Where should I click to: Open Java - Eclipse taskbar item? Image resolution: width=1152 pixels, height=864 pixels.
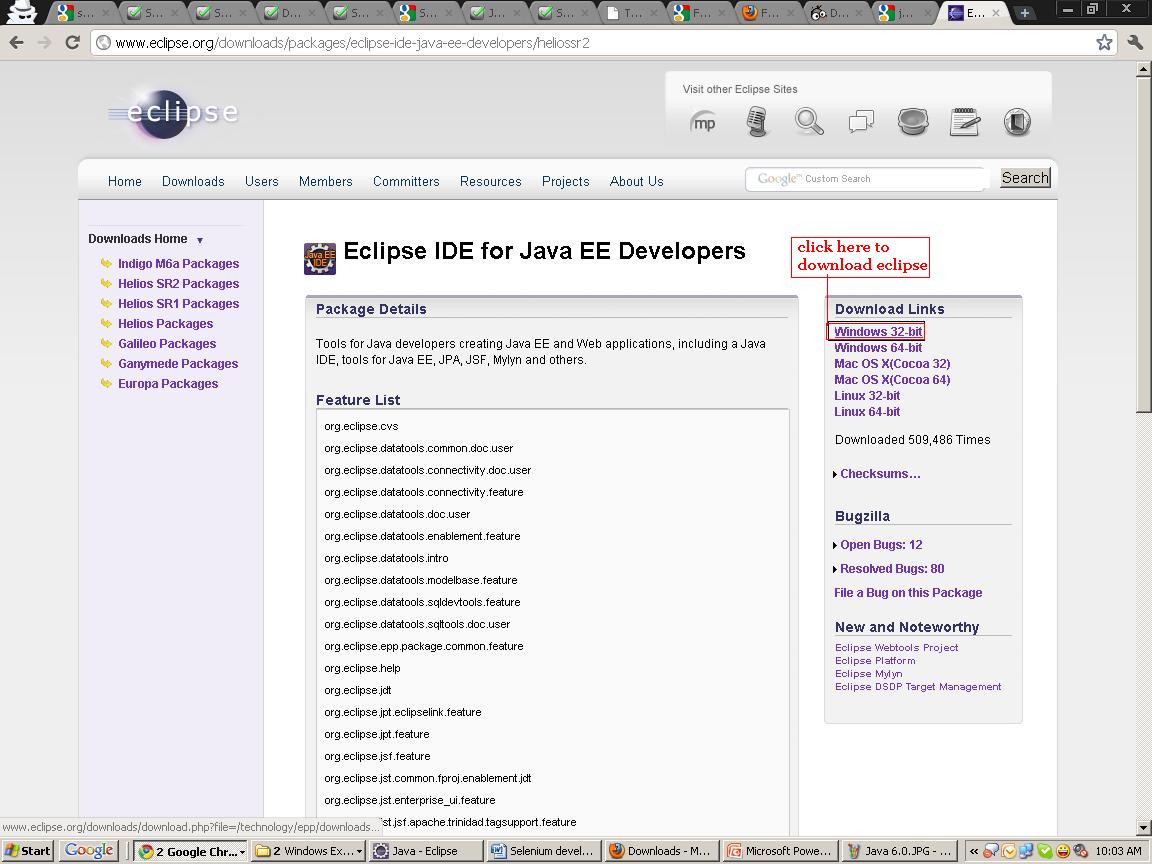click(x=425, y=851)
